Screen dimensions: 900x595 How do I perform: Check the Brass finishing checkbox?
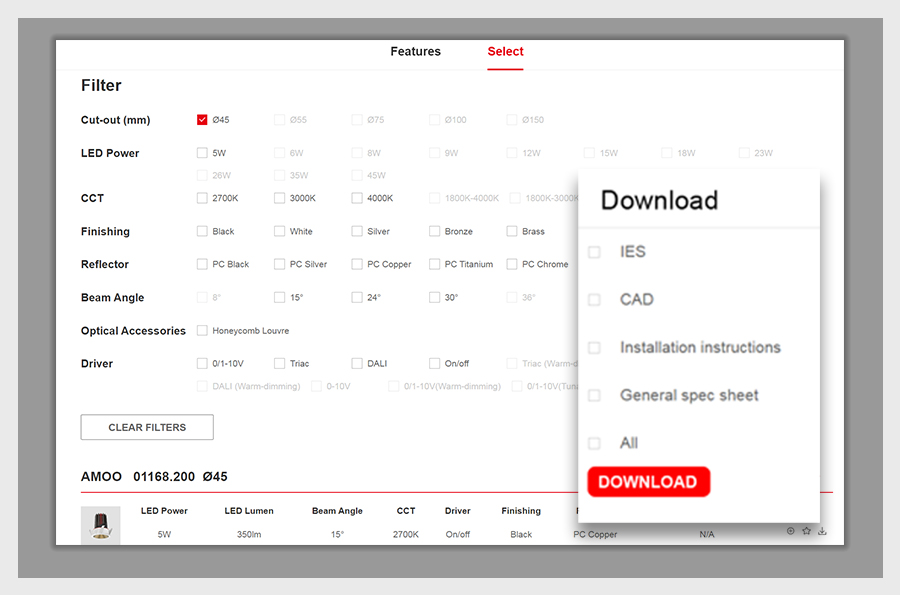pyautogui.click(x=512, y=231)
